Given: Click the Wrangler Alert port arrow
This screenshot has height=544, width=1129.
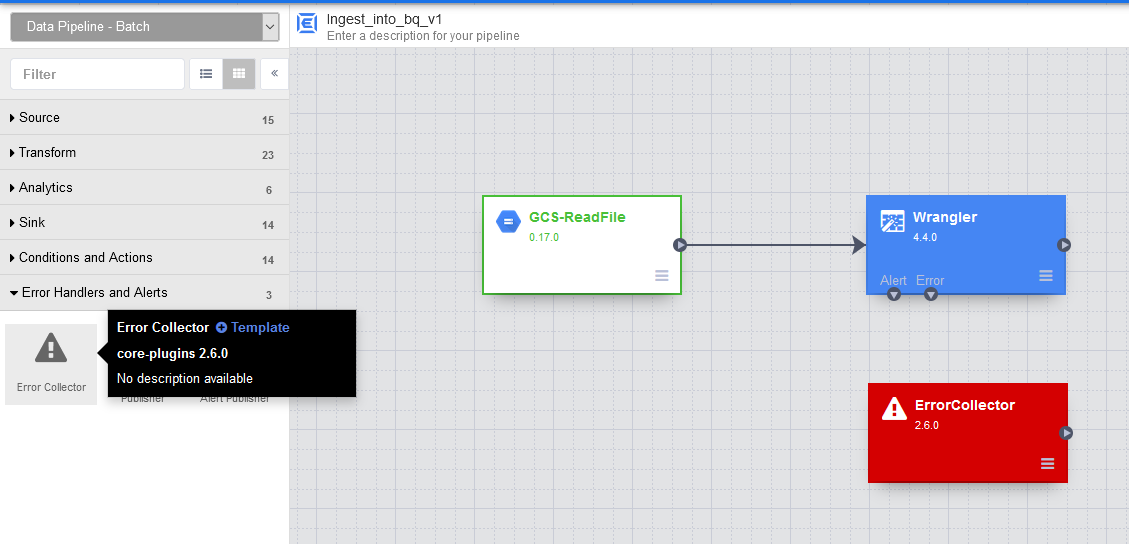Looking at the screenshot, I should coord(894,294).
